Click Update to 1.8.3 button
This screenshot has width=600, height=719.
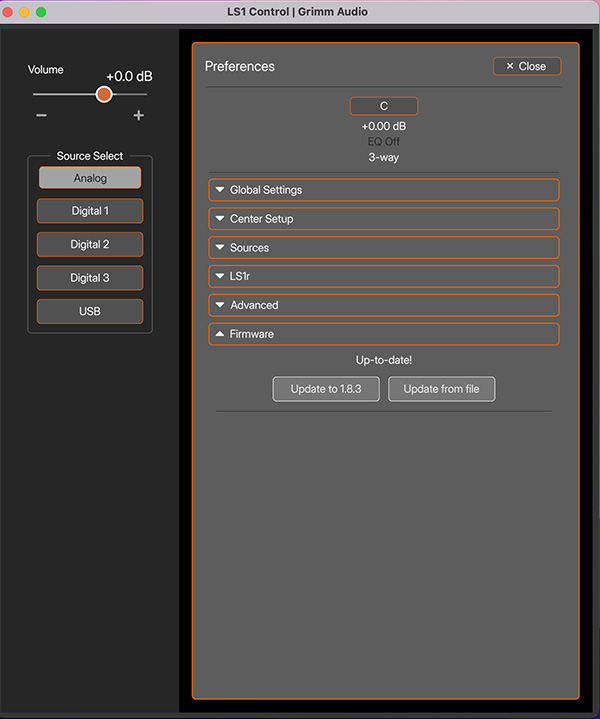(326, 389)
